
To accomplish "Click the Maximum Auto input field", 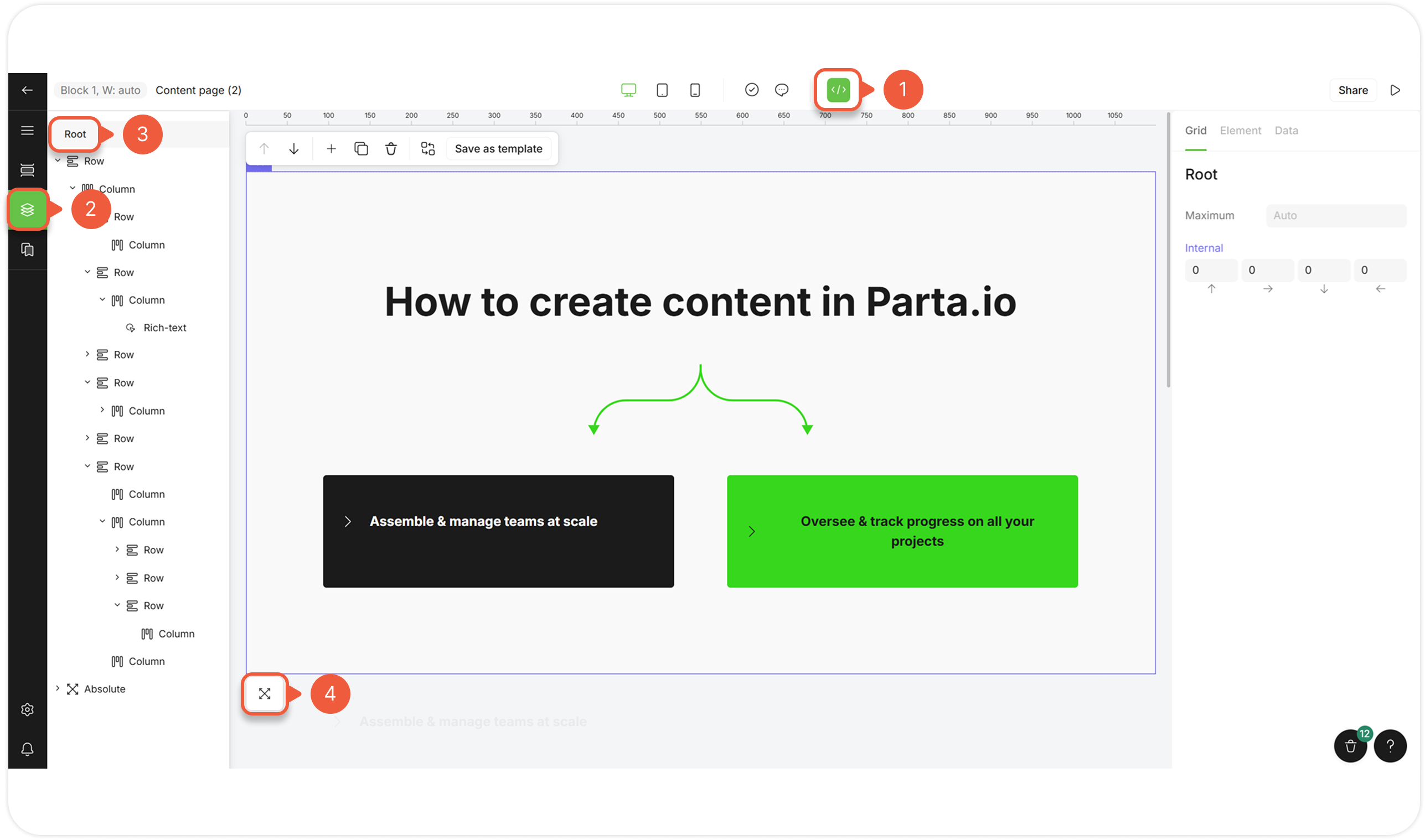I will coord(1335,216).
